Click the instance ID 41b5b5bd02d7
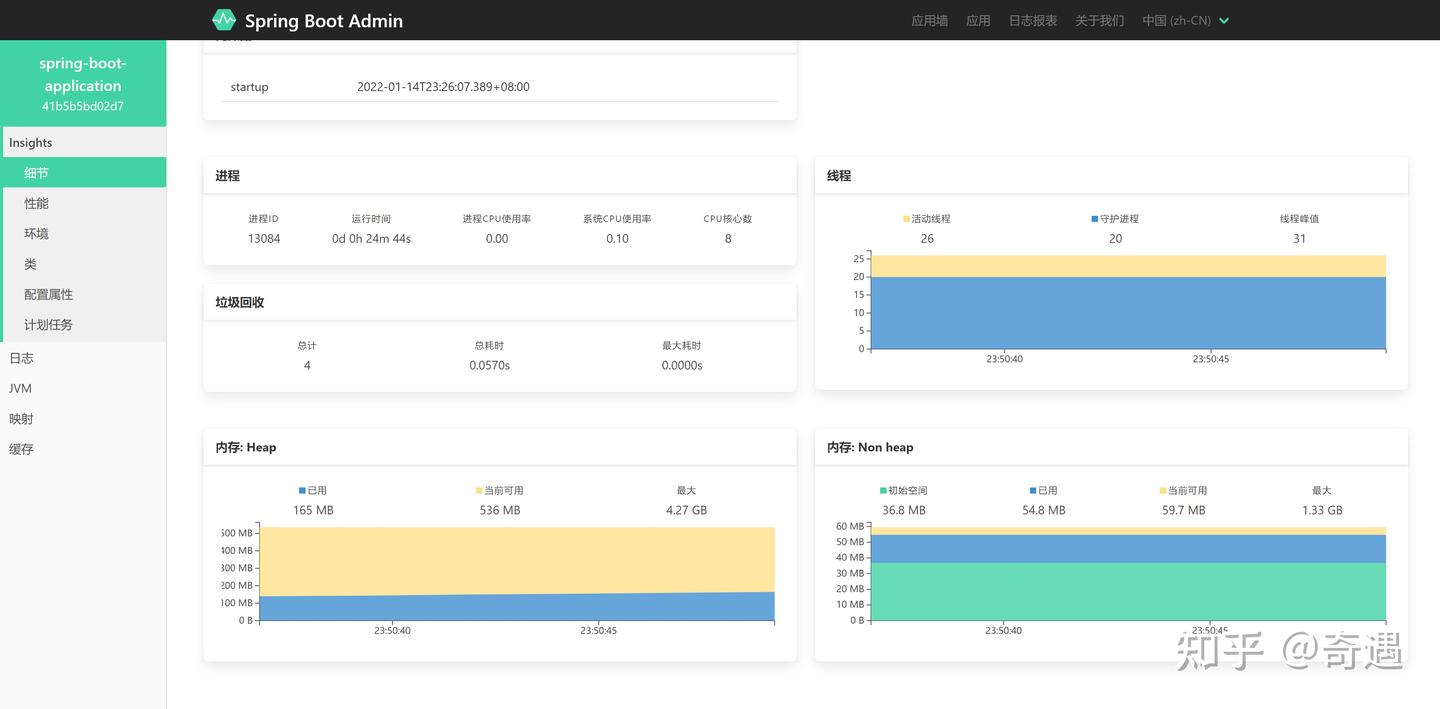 click(x=83, y=106)
